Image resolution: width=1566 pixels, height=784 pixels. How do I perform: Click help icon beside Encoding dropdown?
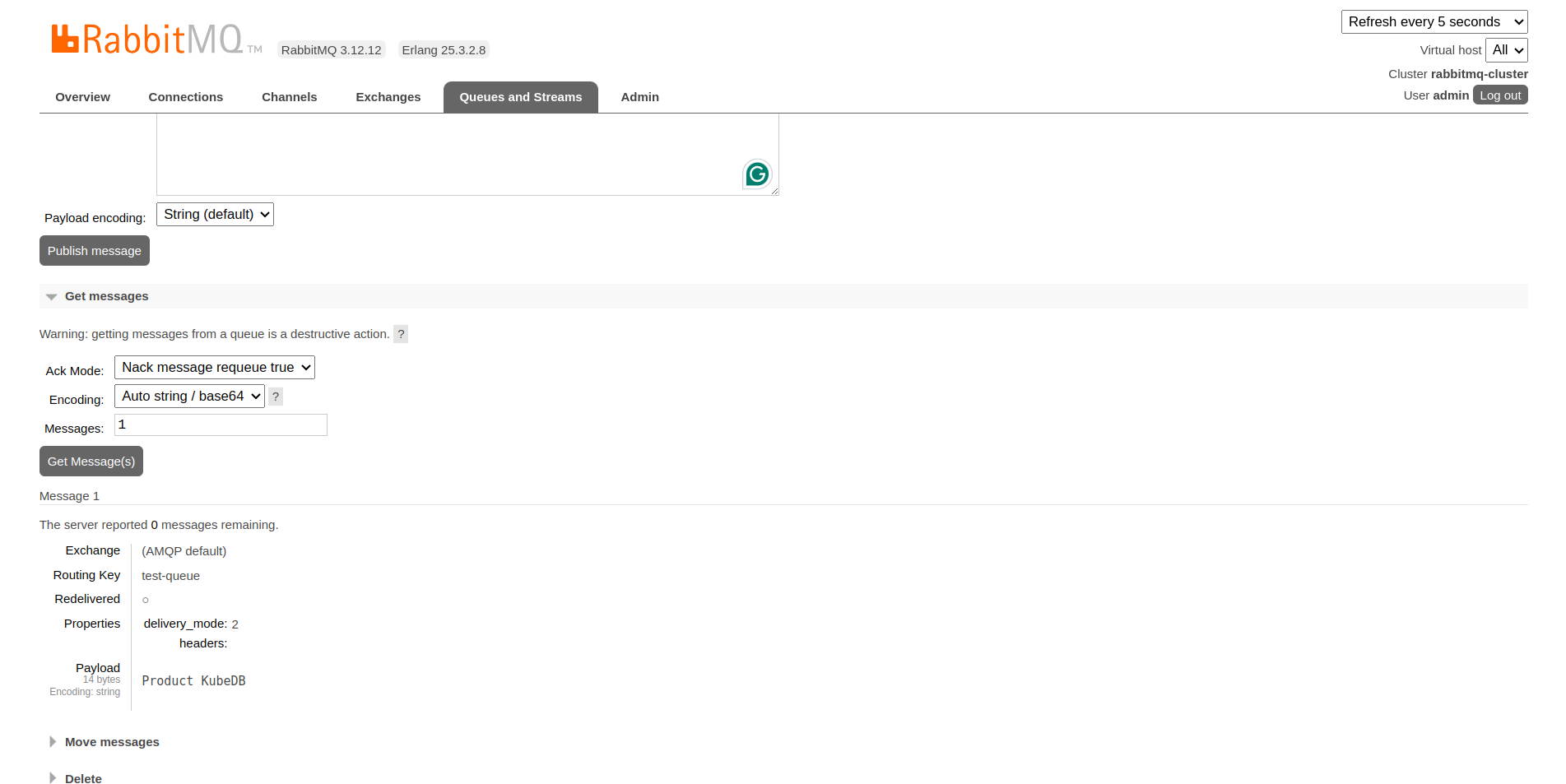[x=276, y=397]
